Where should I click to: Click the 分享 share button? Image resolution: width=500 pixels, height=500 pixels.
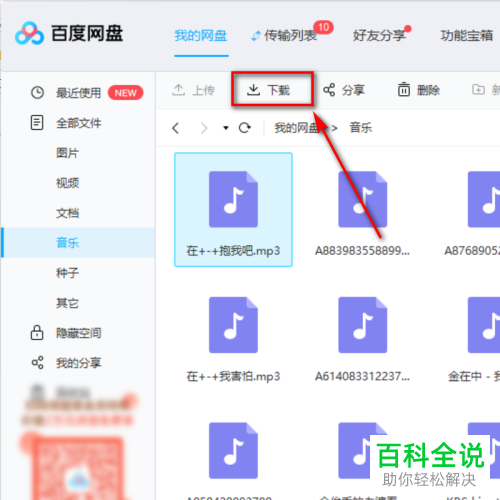tap(344, 90)
